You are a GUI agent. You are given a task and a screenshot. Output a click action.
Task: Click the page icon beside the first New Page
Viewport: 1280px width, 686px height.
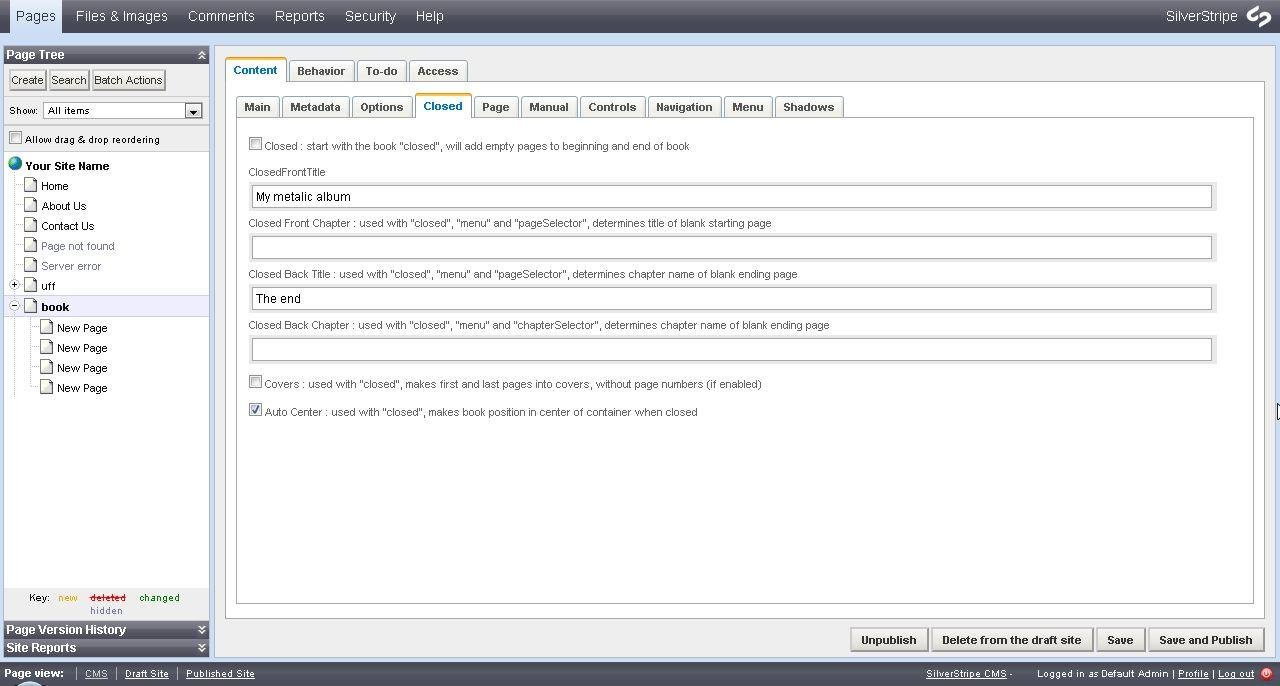click(x=47, y=327)
